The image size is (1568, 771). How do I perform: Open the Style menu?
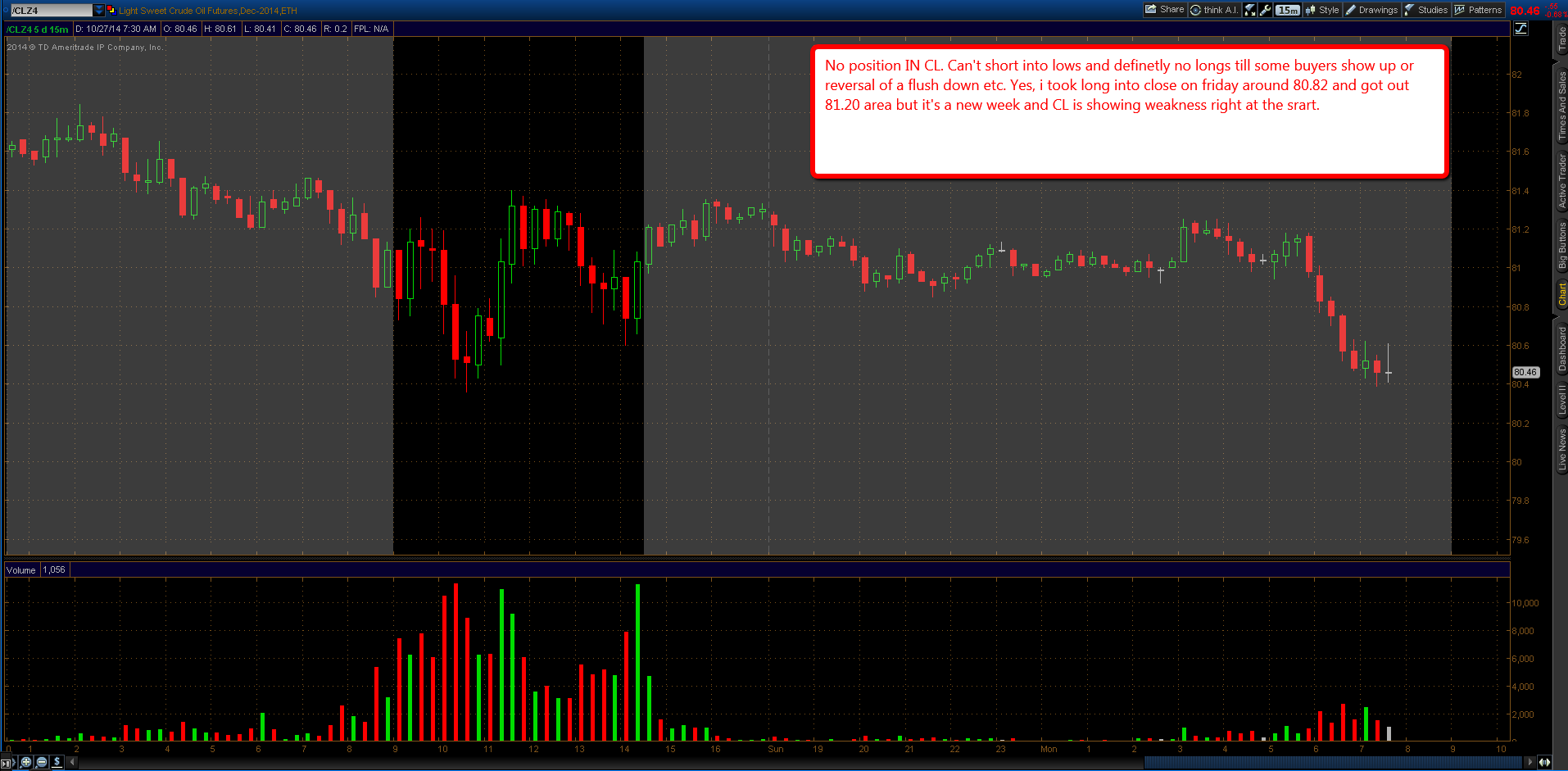[1322, 10]
